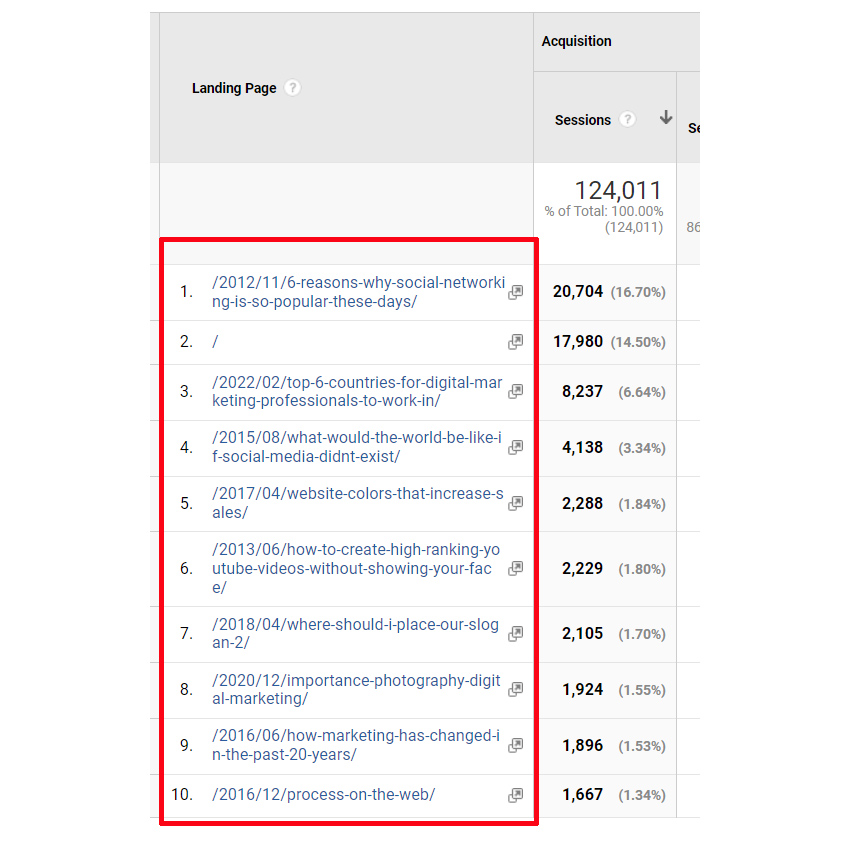The height and width of the screenshot is (850, 850).
Task: Open importance-photography-digital-marketing link
Action: tap(356, 689)
